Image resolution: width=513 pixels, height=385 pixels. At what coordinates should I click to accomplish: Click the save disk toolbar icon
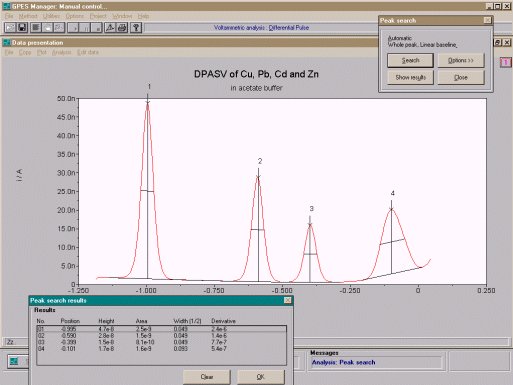(x=22, y=28)
